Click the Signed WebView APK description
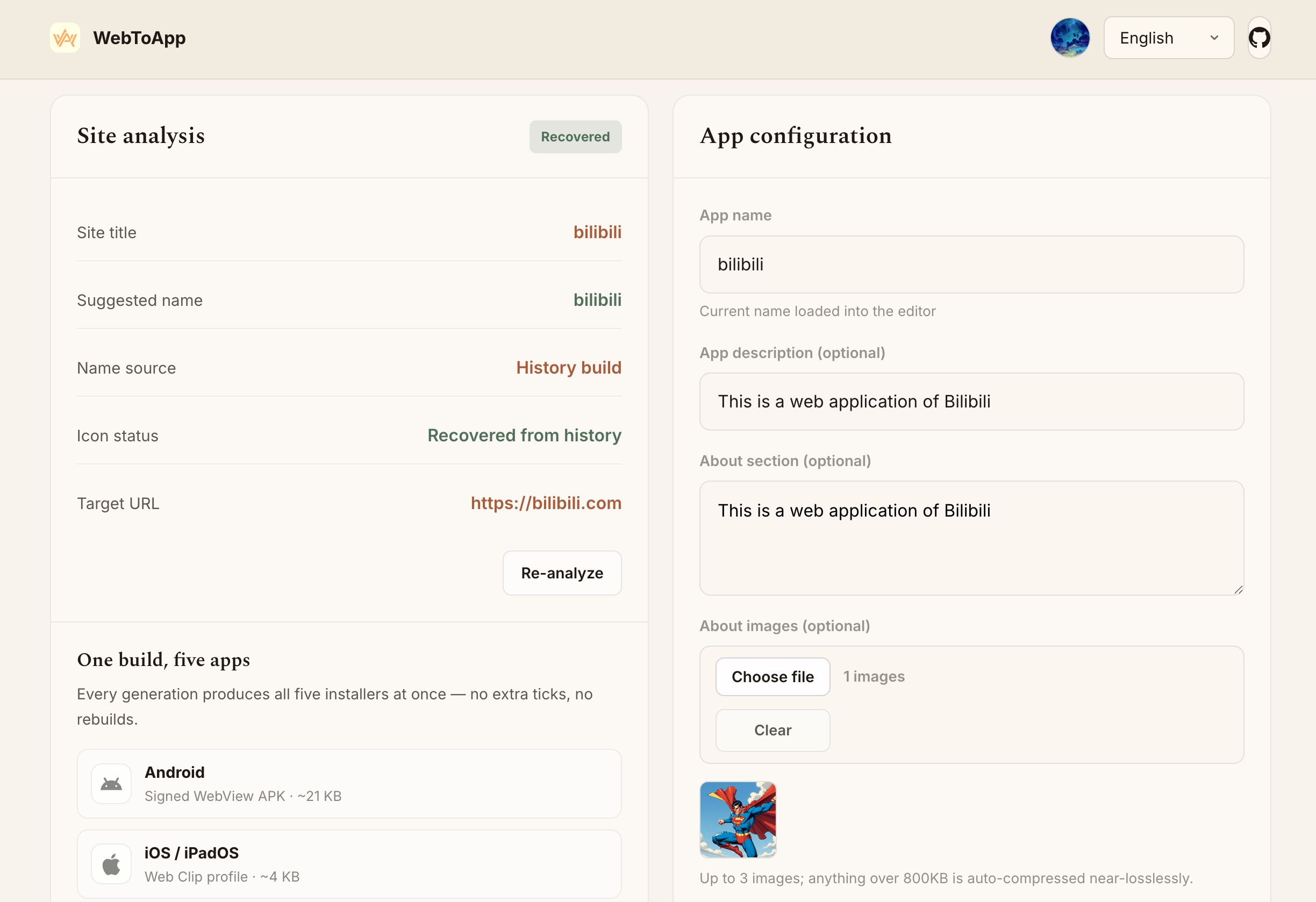Screen dimensions: 1316x902 click(243, 796)
